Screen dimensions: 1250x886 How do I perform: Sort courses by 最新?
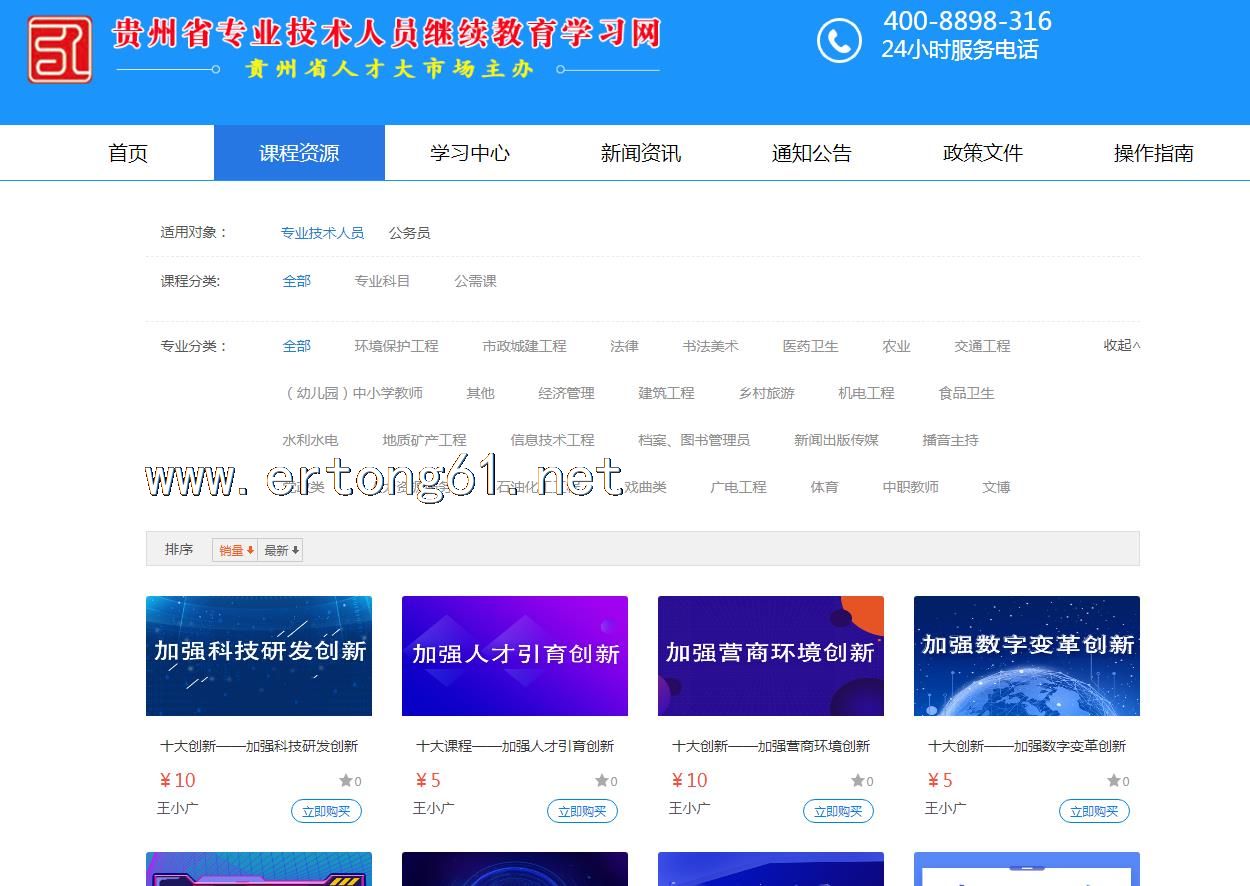281,550
